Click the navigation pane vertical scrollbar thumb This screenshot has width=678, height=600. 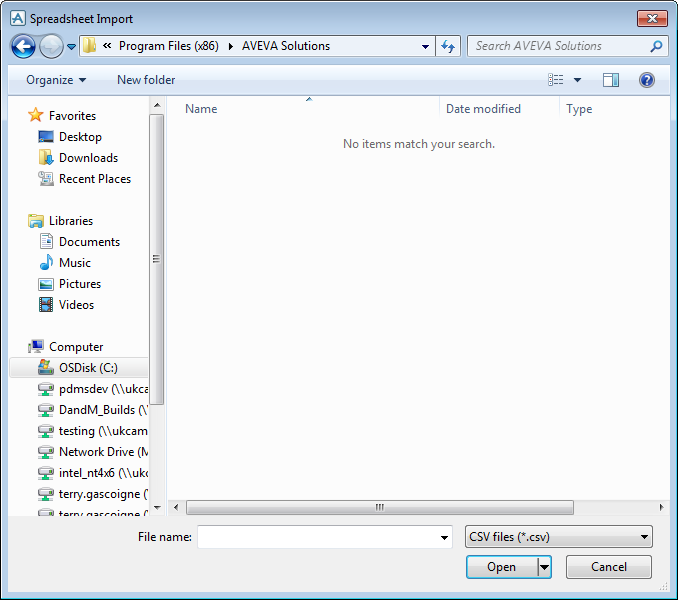coord(157,259)
